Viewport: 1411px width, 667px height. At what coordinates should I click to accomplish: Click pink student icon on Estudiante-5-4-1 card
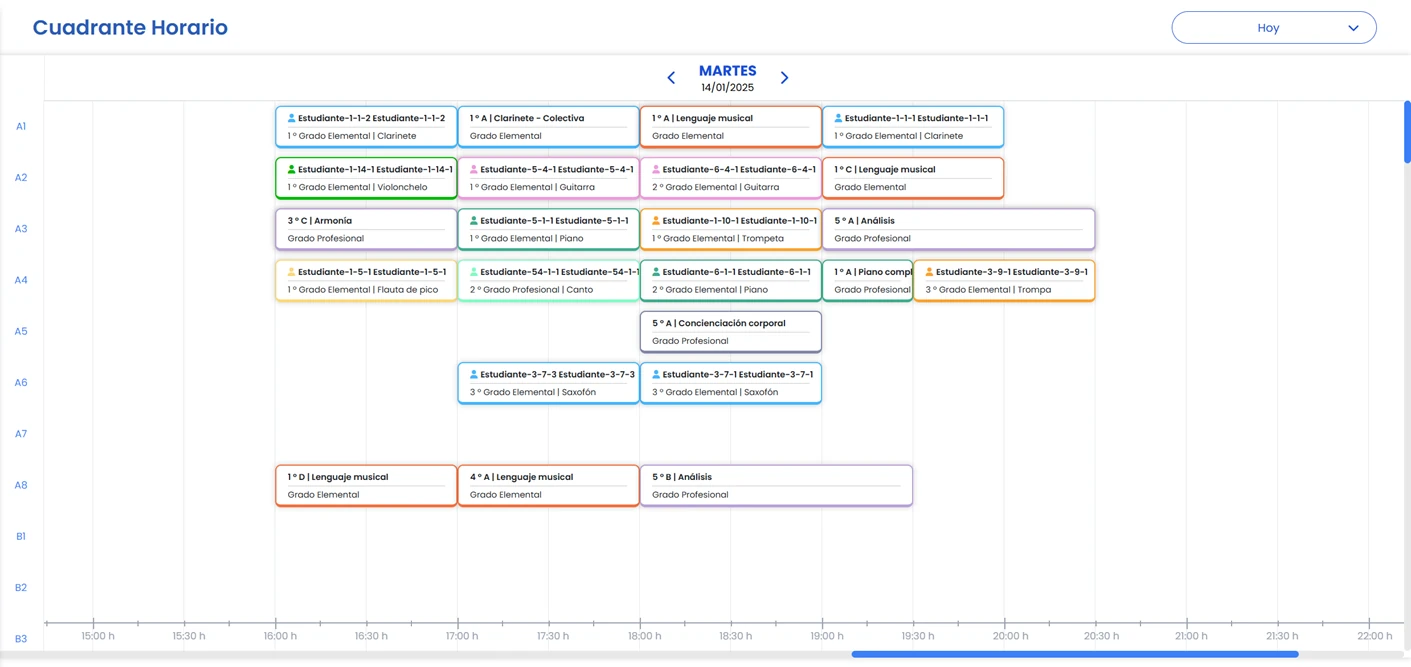pos(474,170)
